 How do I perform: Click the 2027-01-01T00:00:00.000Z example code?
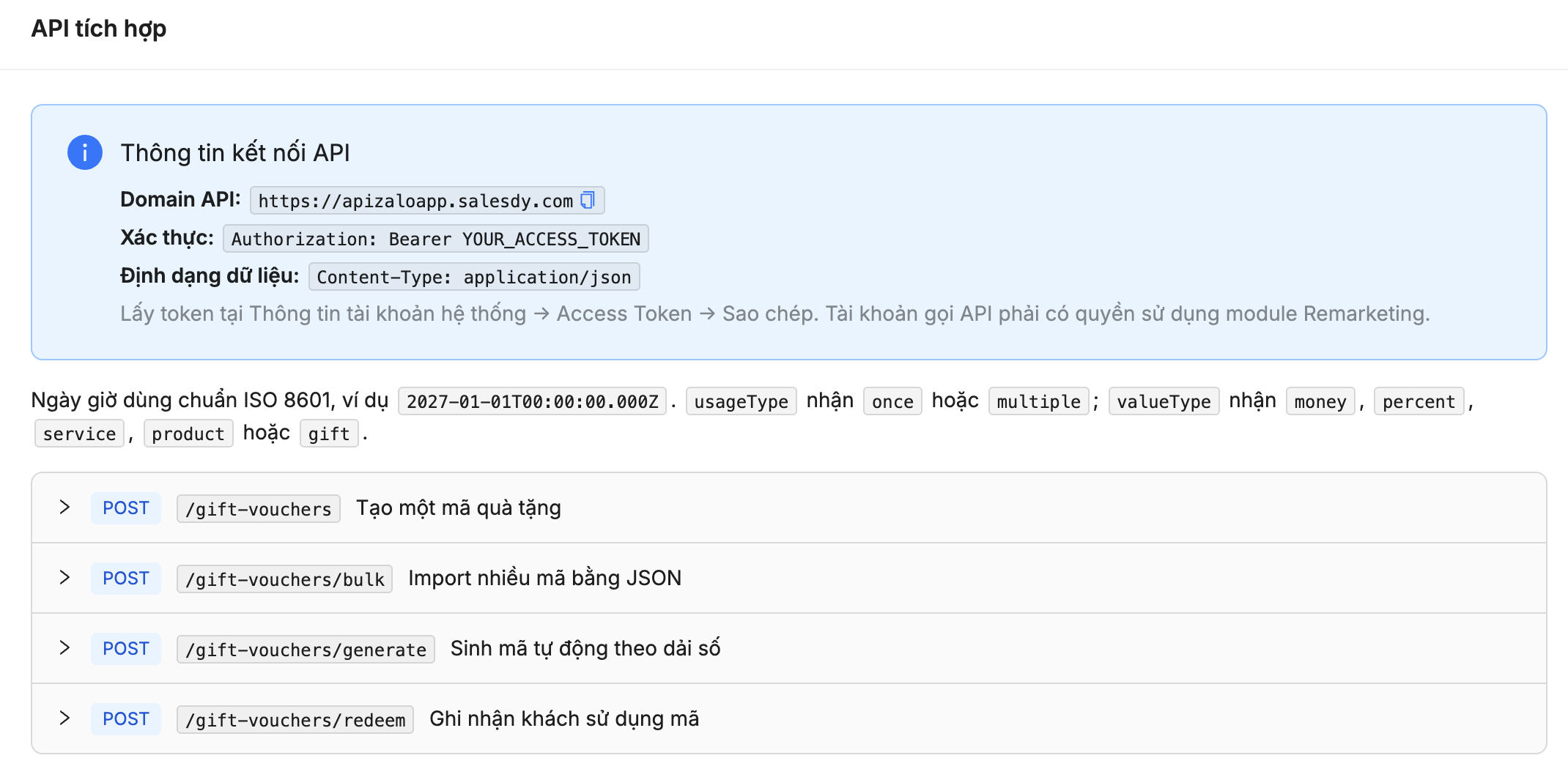click(x=533, y=401)
